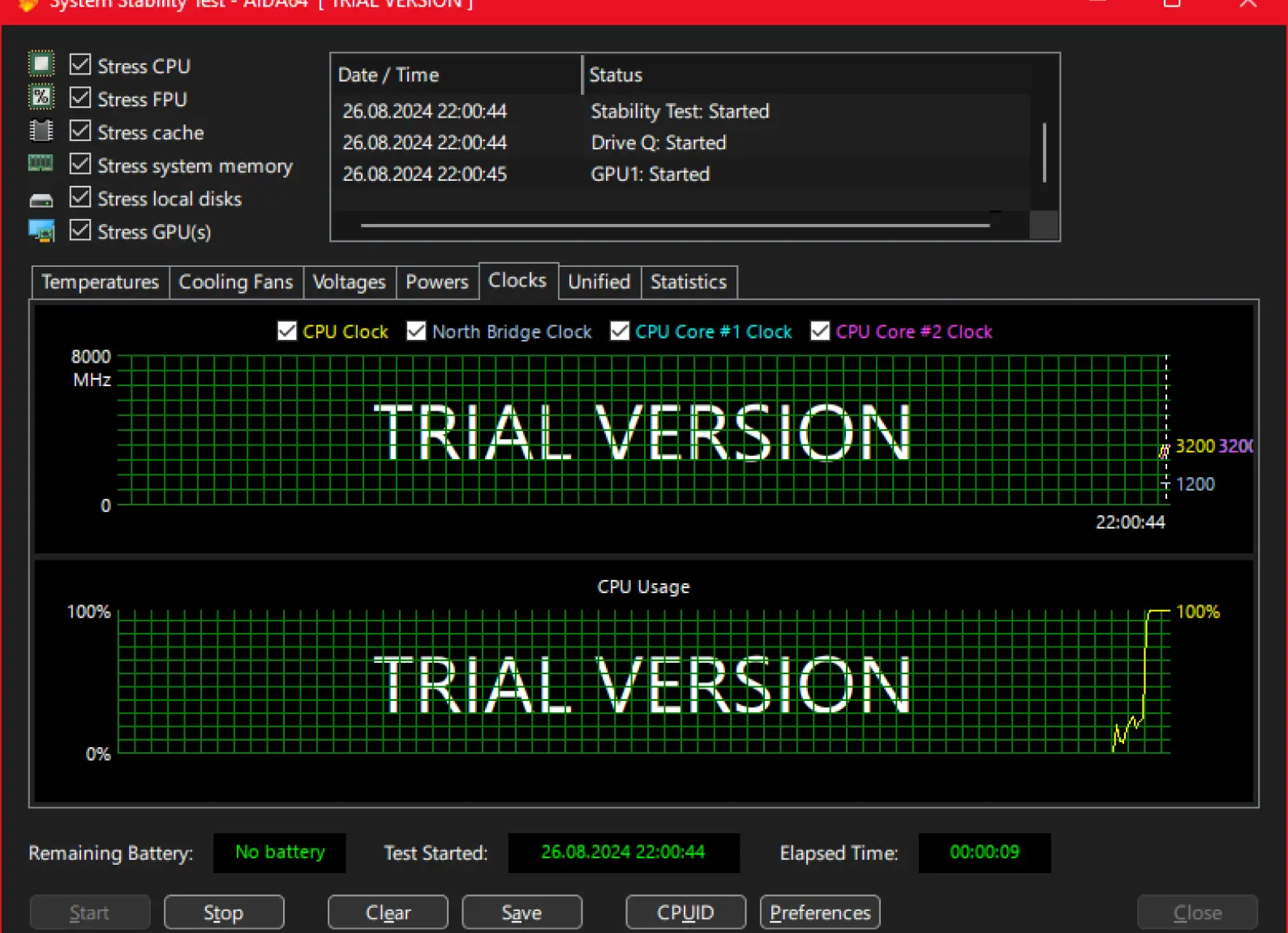Click the CPUID button
Viewport: 1288px width, 933px height.
pos(685,913)
